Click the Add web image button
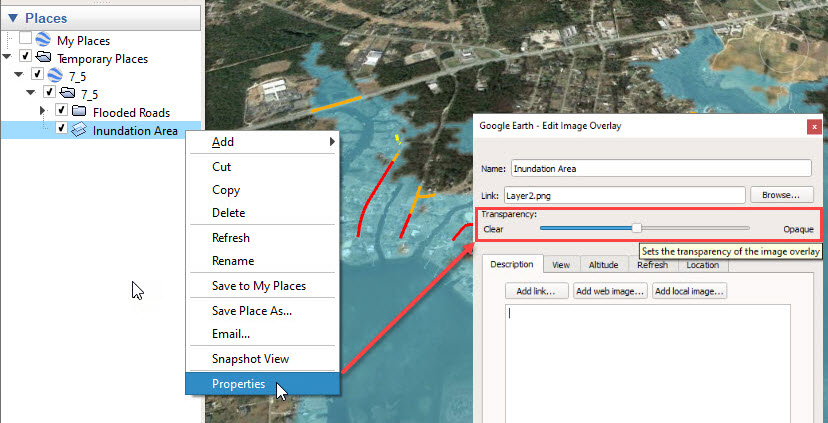 (610, 292)
